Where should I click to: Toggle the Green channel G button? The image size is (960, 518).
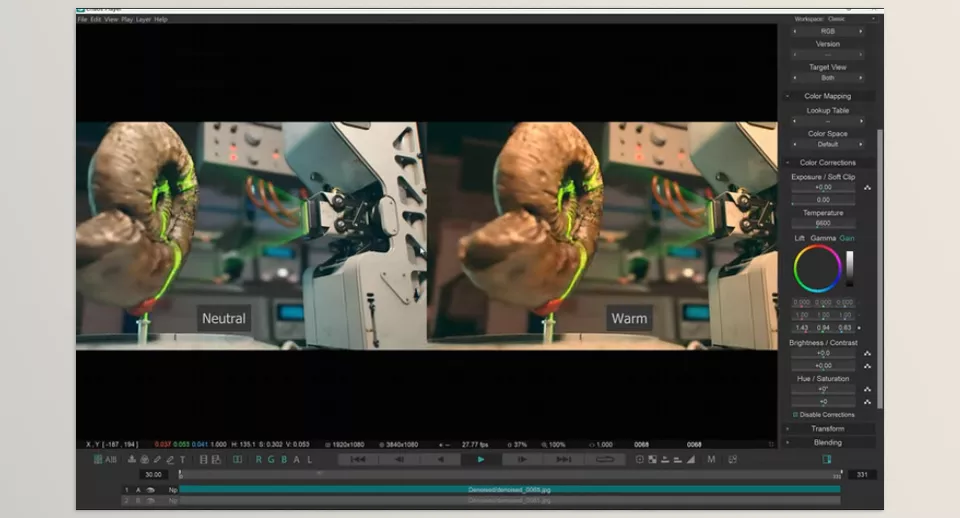pyautogui.click(x=271, y=459)
